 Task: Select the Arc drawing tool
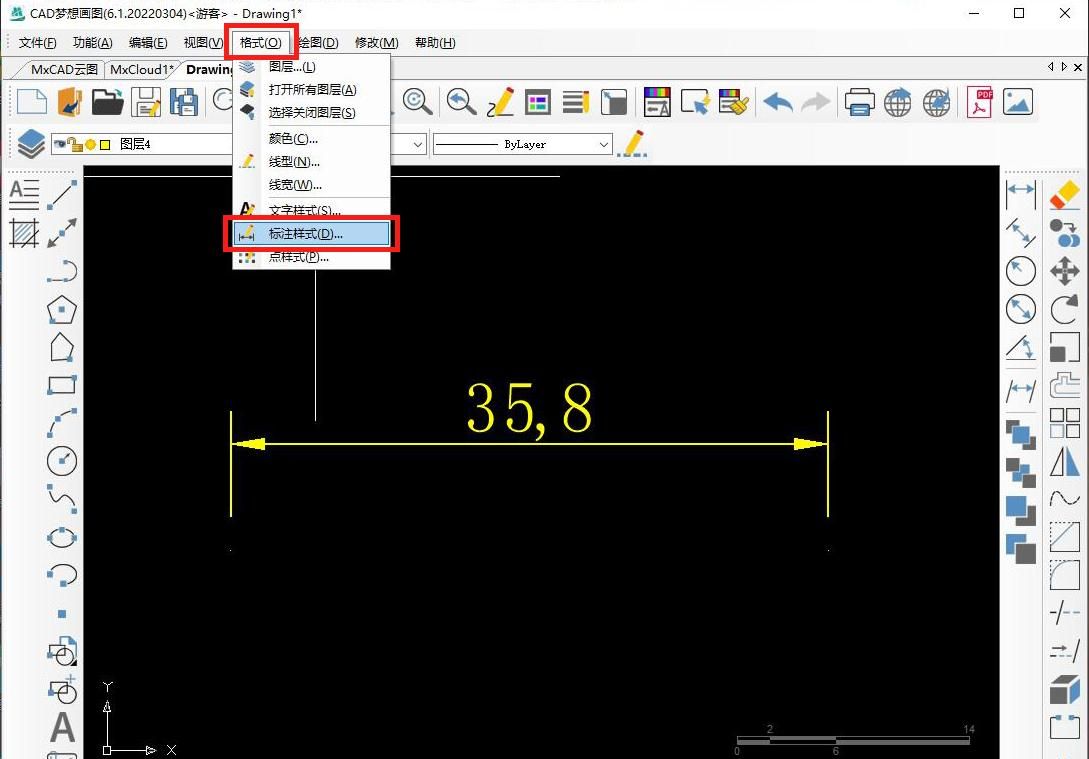[x=62, y=423]
